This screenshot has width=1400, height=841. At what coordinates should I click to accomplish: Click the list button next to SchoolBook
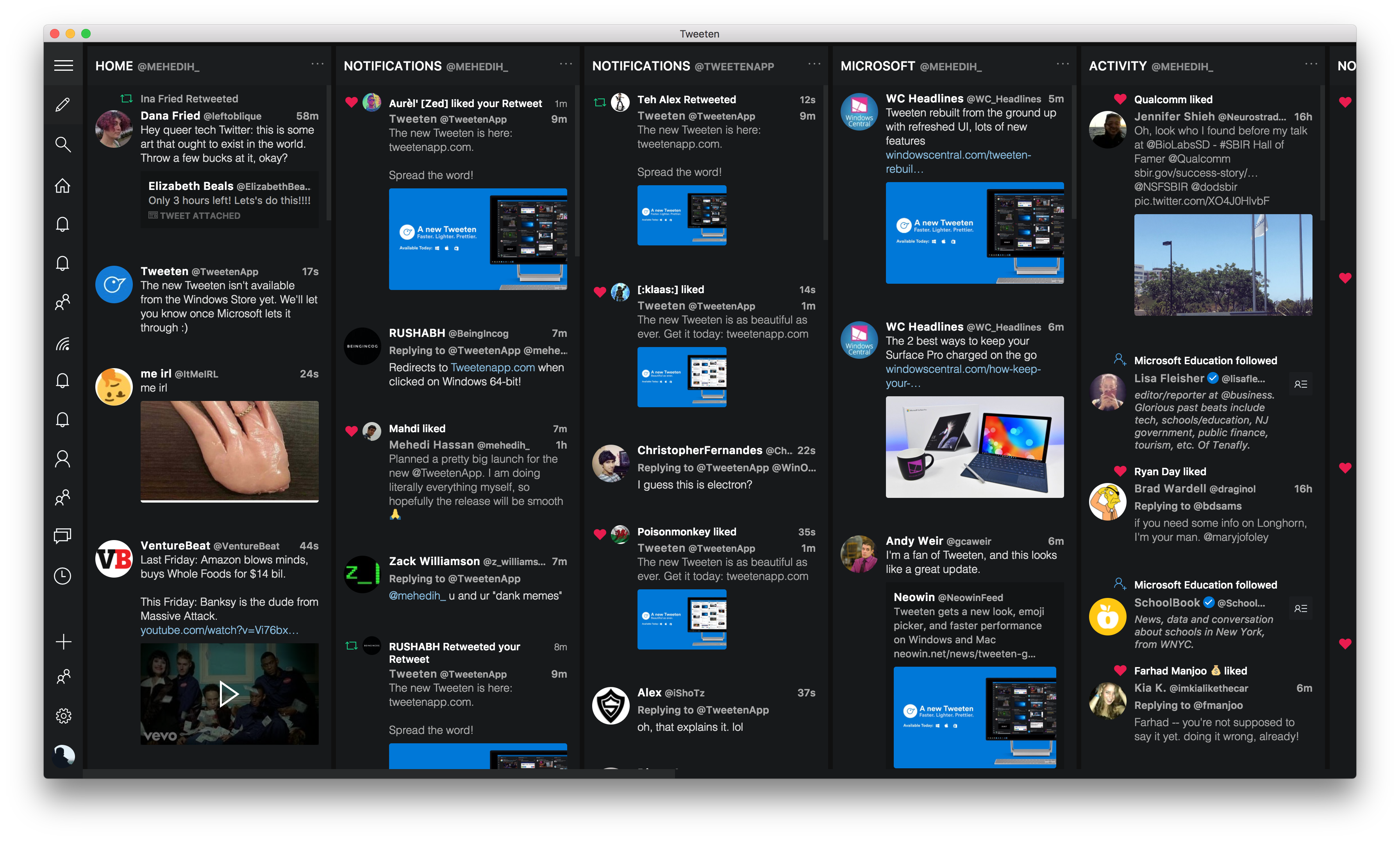(x=1300, y=608)
